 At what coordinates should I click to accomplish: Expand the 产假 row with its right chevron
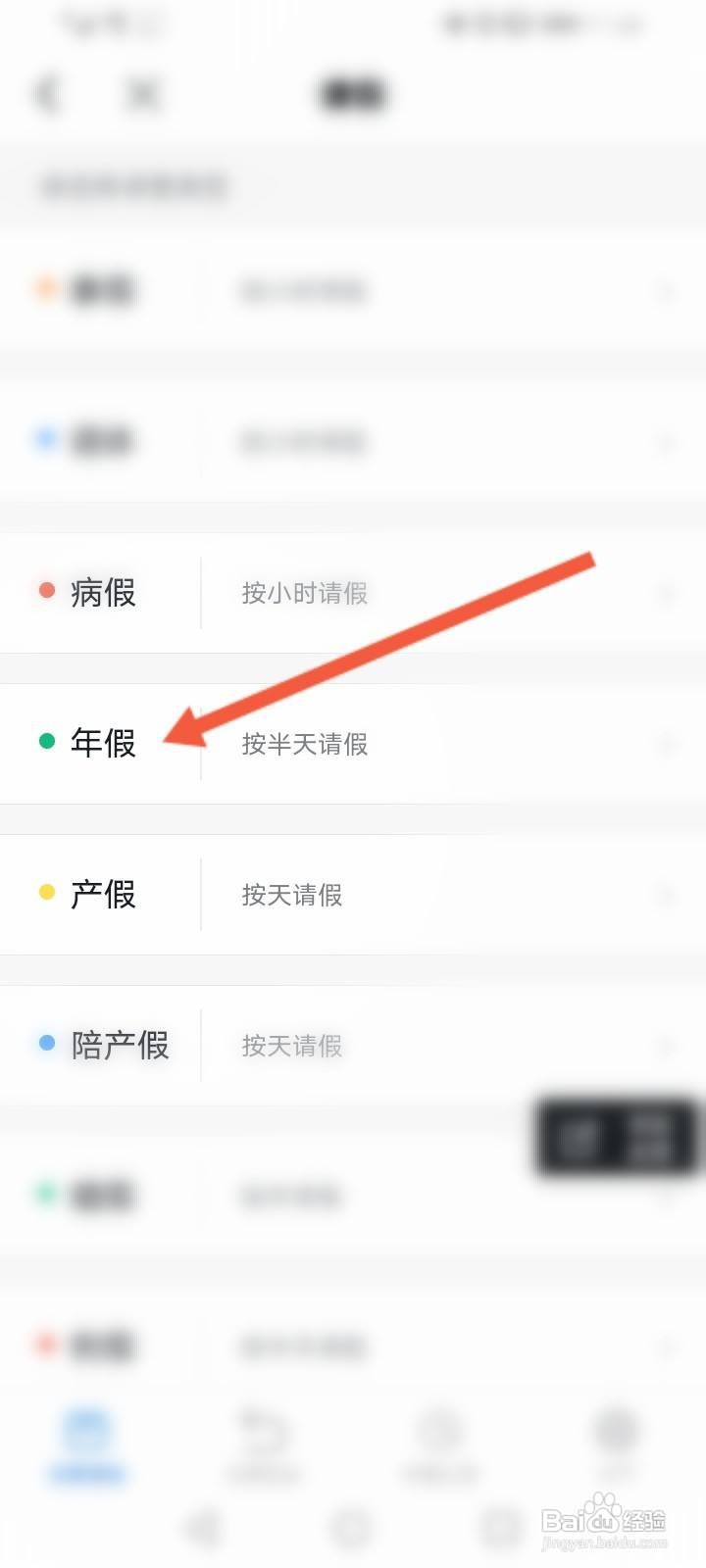[667, 895]
